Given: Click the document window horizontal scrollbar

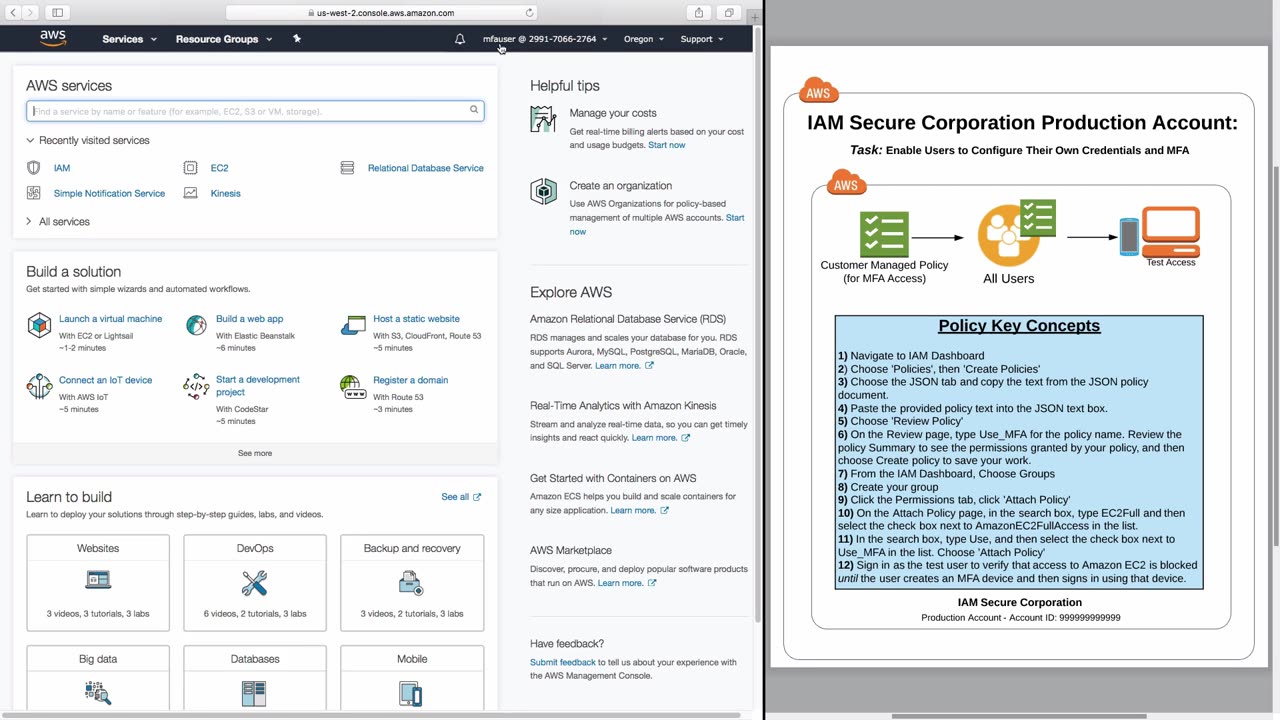Looking at the screenshot, I should point(1018,716).
